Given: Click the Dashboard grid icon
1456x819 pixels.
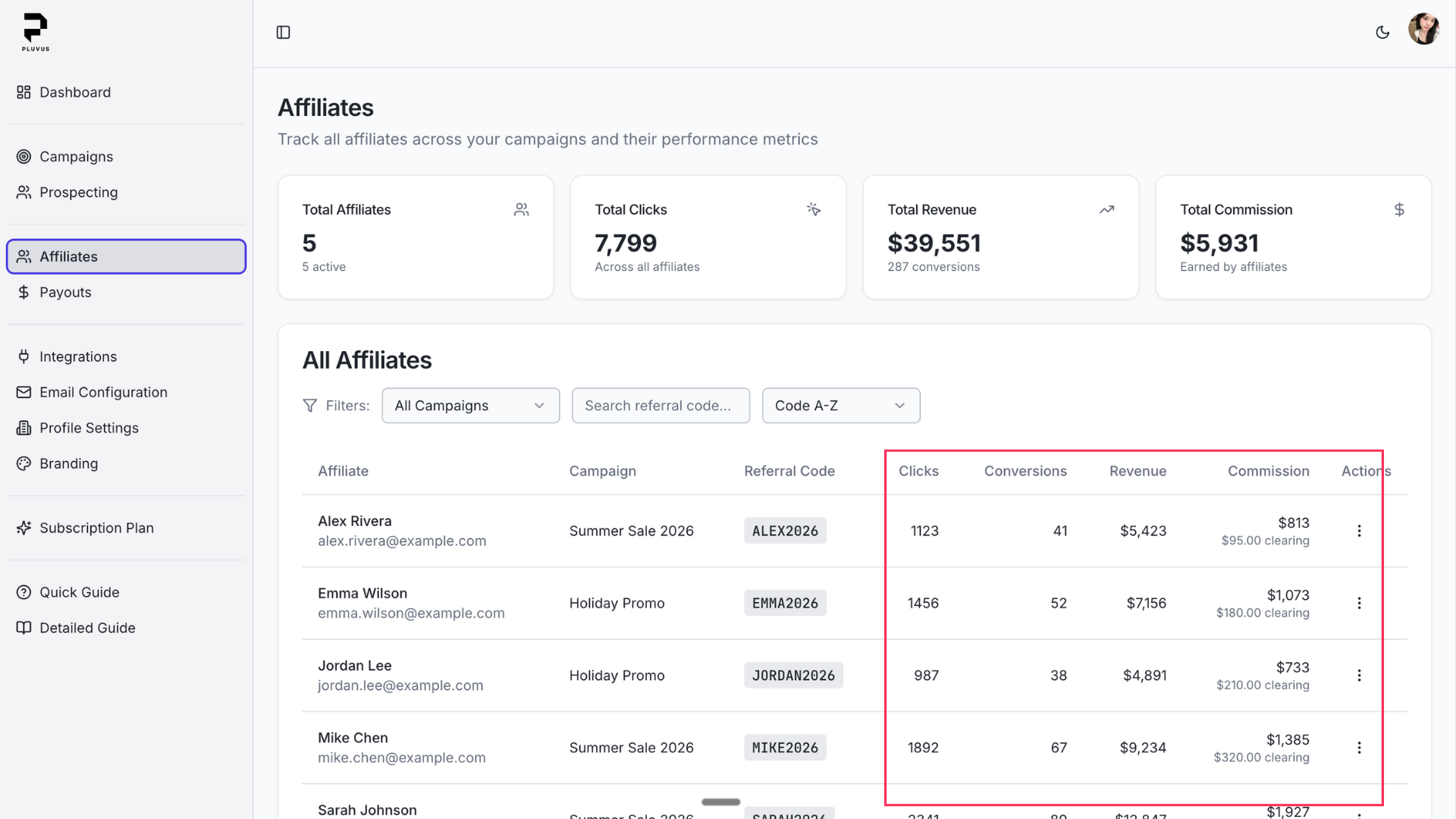Looking at the screenshot, I should coord(24,93).
